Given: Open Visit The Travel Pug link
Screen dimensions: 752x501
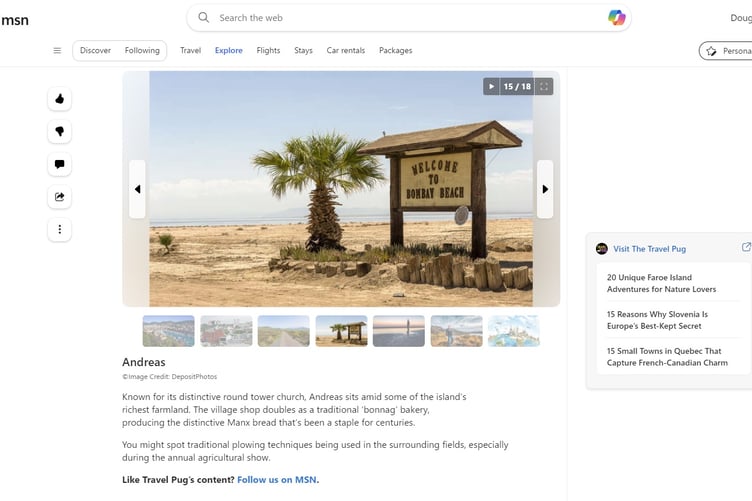Looking at the screenshot, I should point(649,249).
